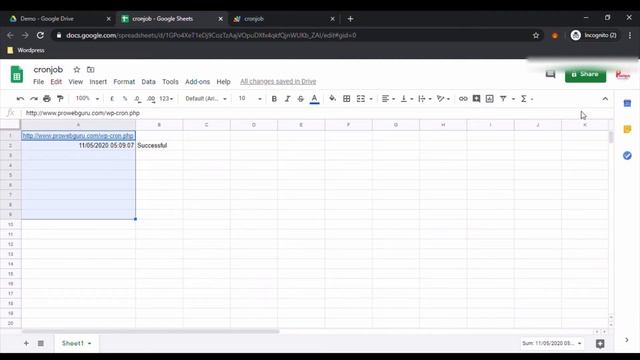Toggle italic formatting

[x=287, y=99]
